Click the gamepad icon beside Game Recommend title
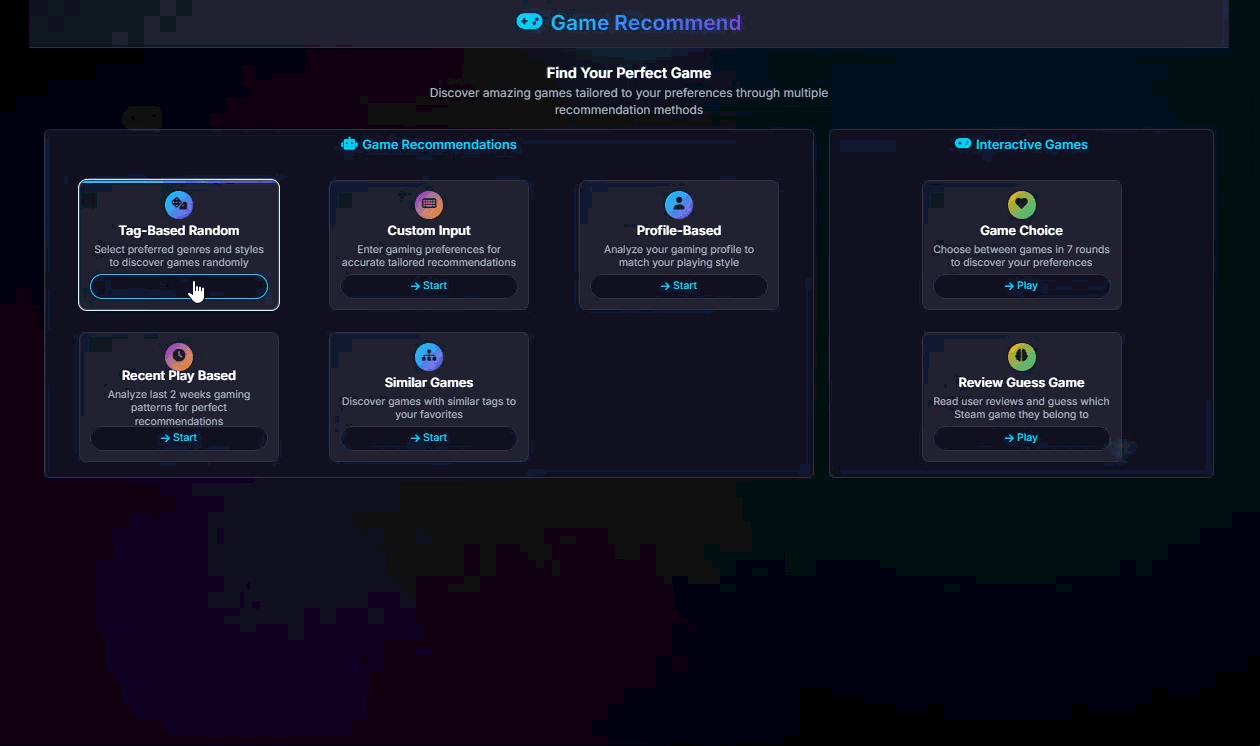 (529, 22)
